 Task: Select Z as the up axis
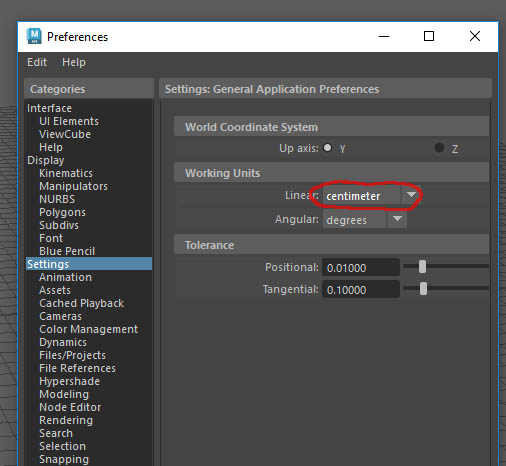coord(440,148)
